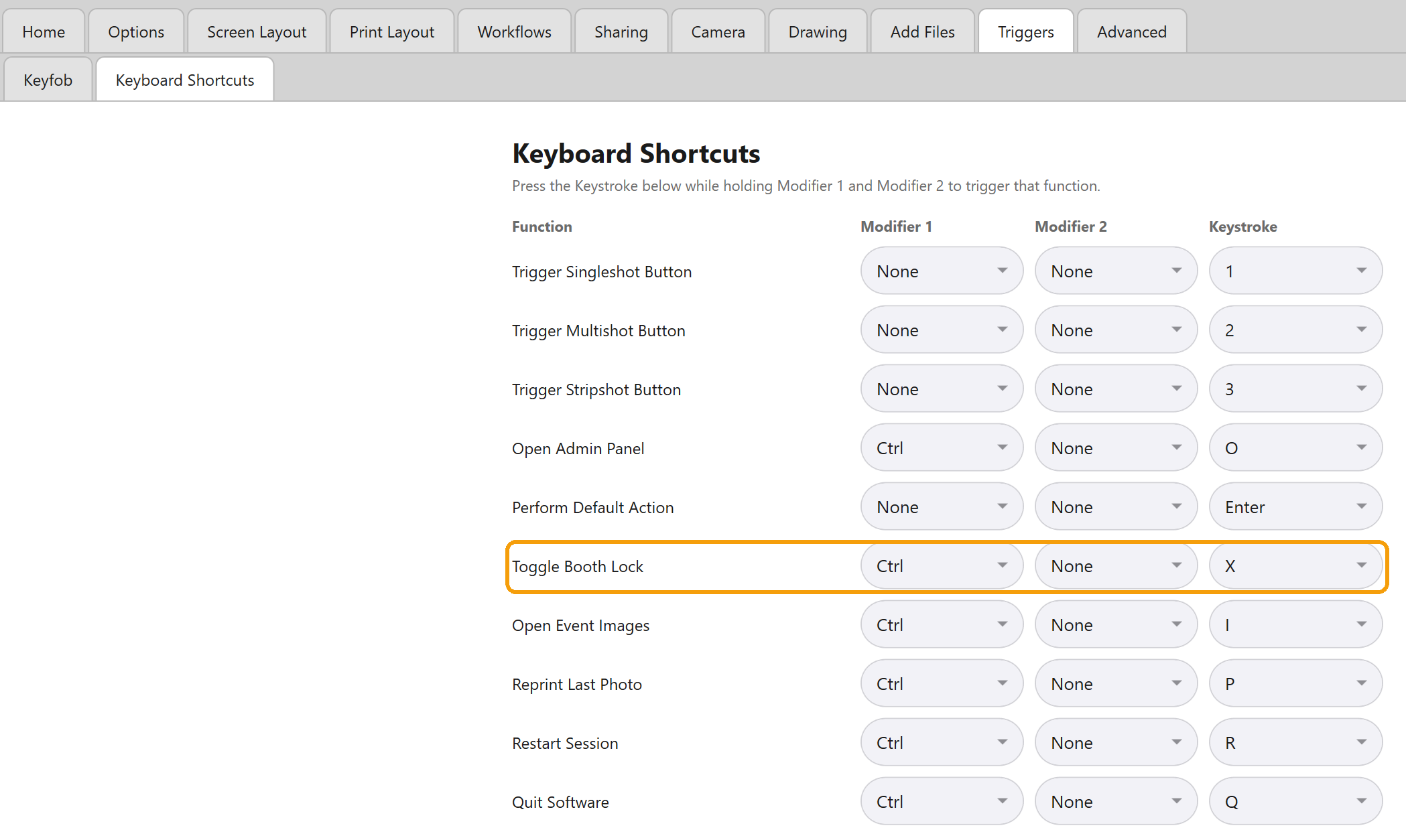
Task: Open Modifier 2 dropdown for Toggle Booth Lock
Action: tap(1116, 565)
